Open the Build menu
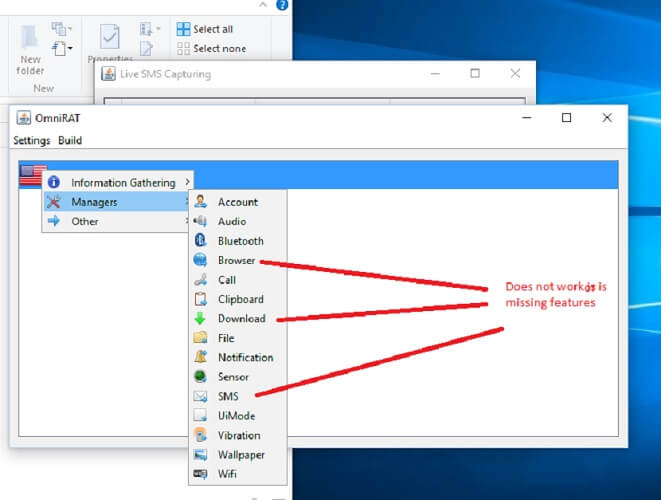 pos(70,140)
